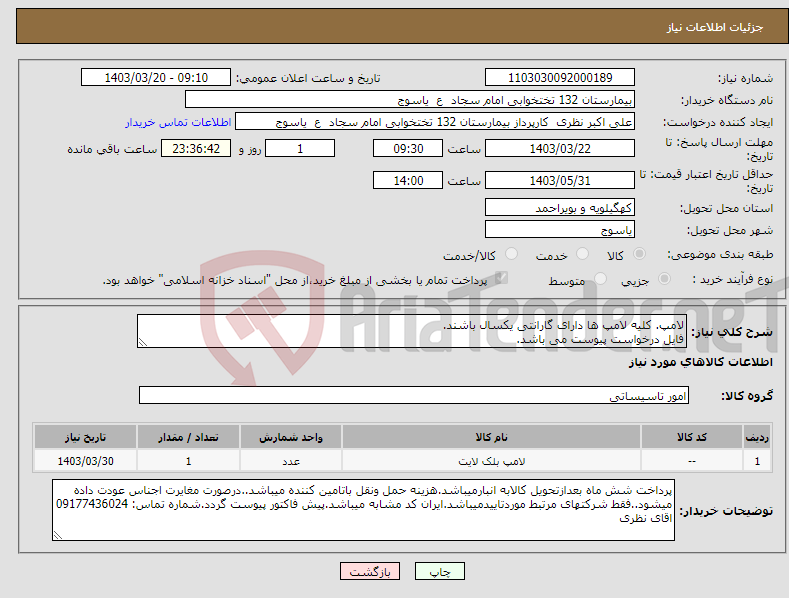Select the خدمت radio button
The image size is (789, 598).
[x=582, y=254]
